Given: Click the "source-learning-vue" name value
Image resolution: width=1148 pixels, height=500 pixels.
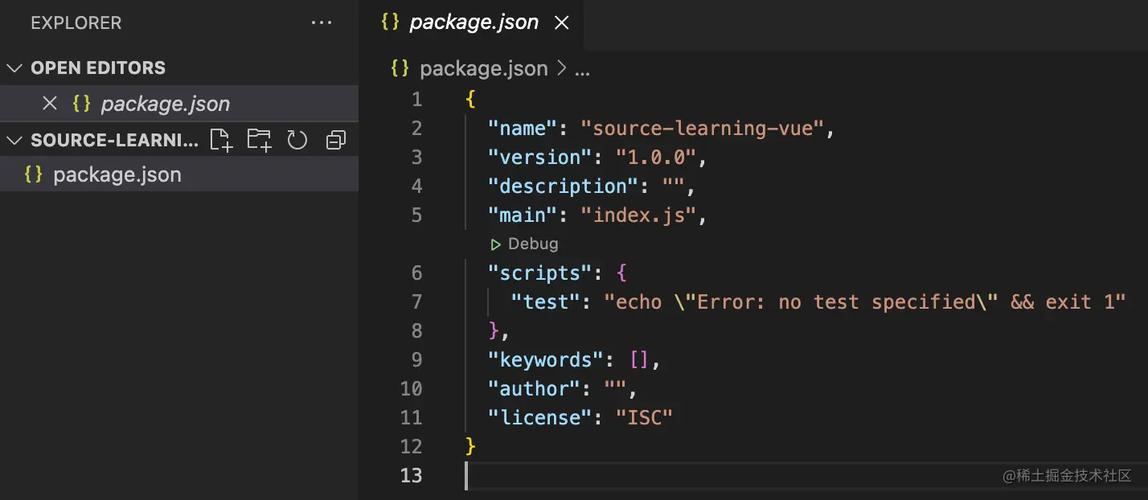Looking at the screenshot, I should [x=703, y=128].
